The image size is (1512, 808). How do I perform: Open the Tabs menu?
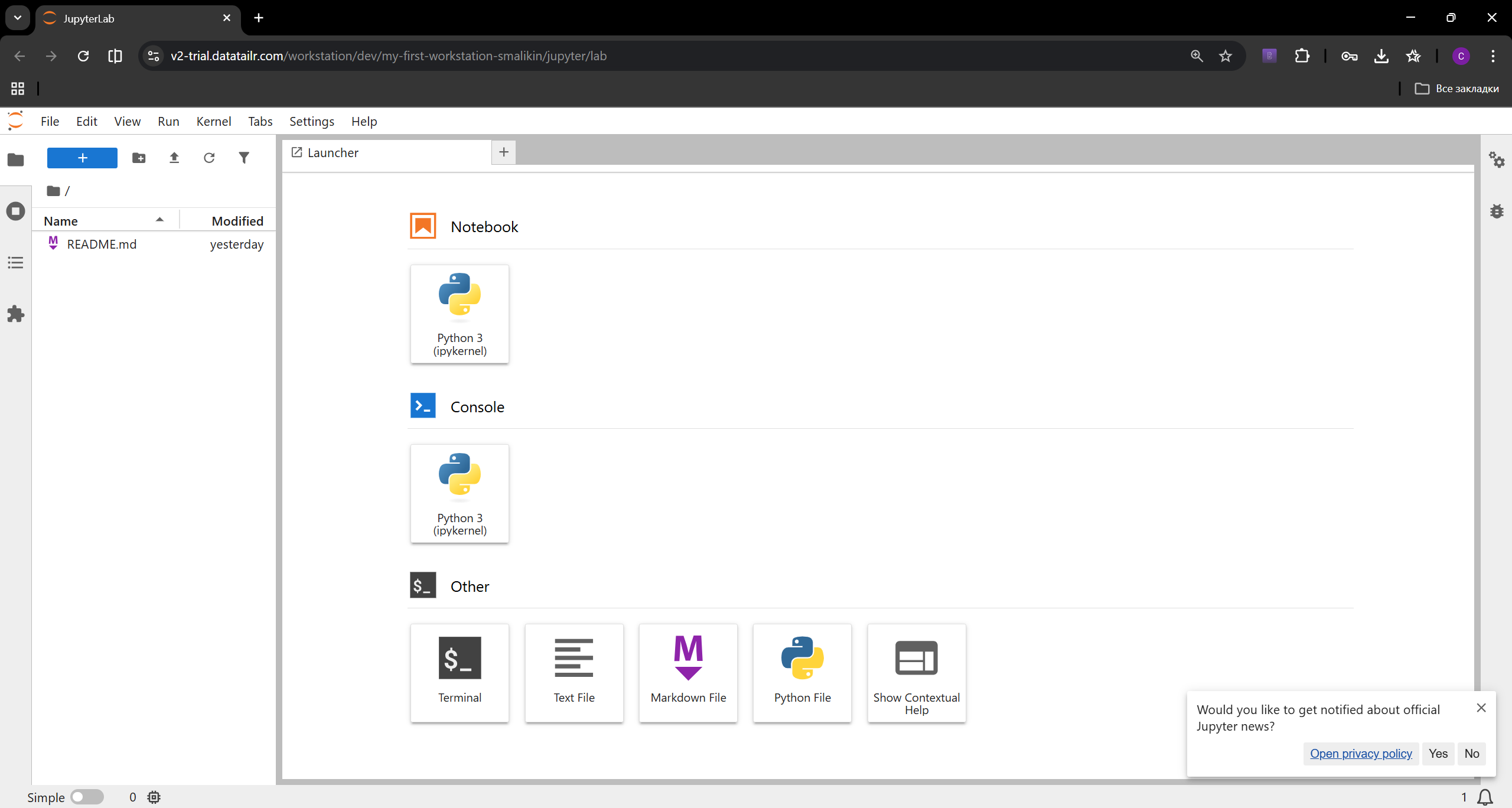point(260,121)
